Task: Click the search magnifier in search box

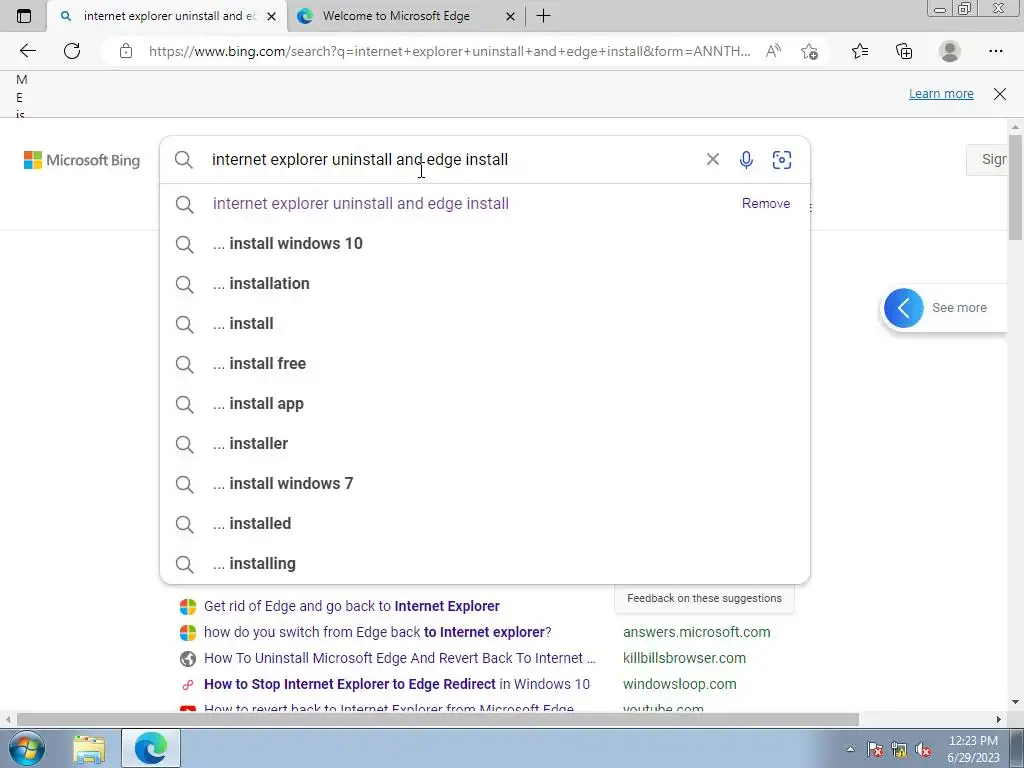Action: (184, 159)
